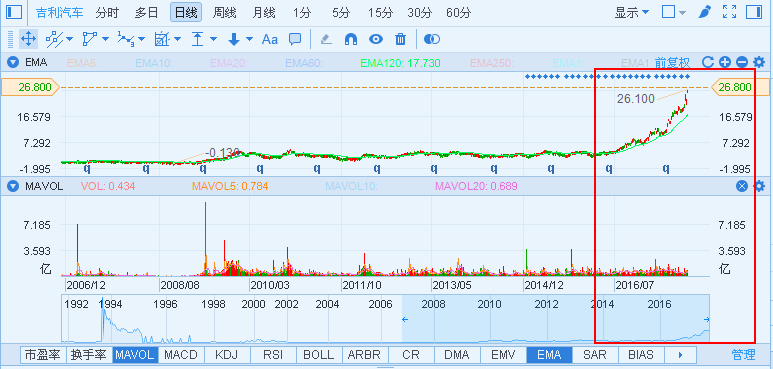This screenshot has height=369, width=773.
Task: Close the MAVOL panel
Action: click(x=742, y=186)
